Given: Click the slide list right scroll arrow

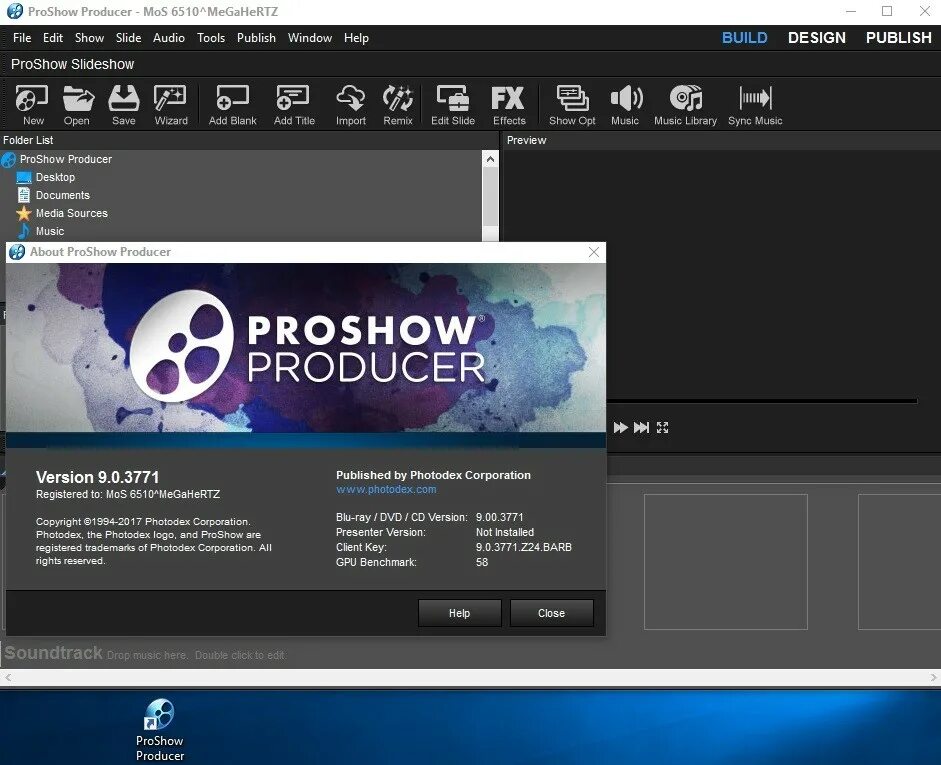Looking at the screenshot, I should point(933,677).
